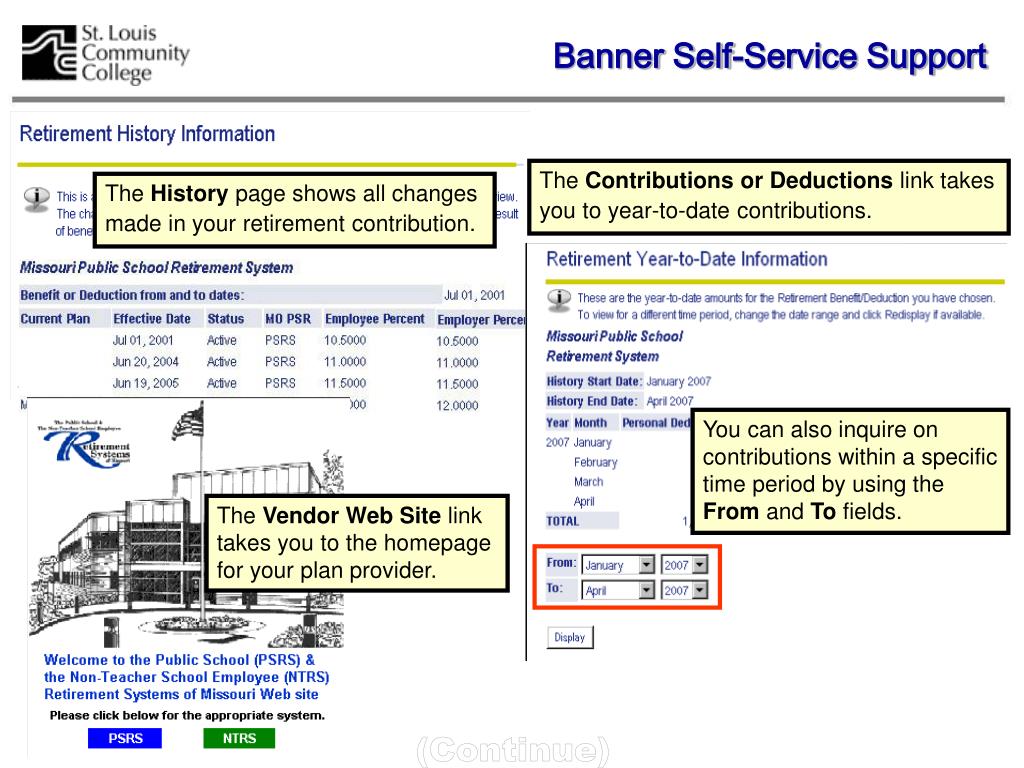Click the 'Jul 01, 2001' effective date cell
This screenshot has width=1024, height=768.
143,340
